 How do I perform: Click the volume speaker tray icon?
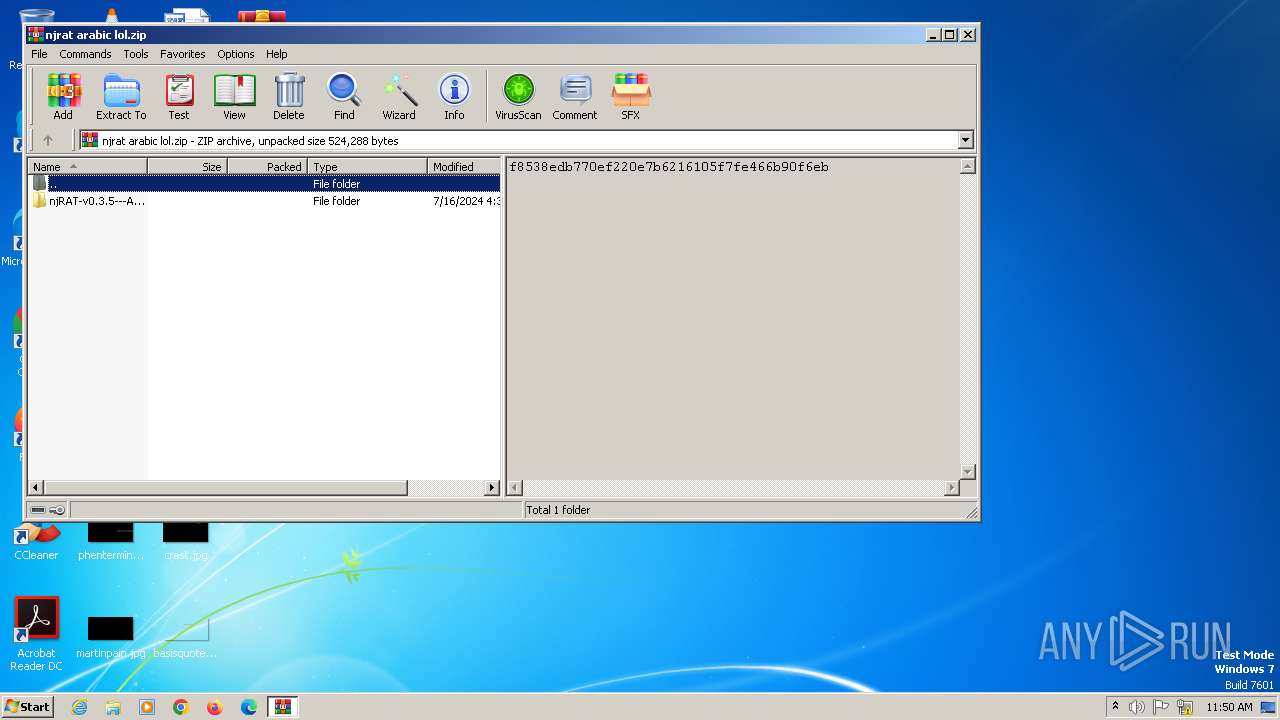[1137, 707]
